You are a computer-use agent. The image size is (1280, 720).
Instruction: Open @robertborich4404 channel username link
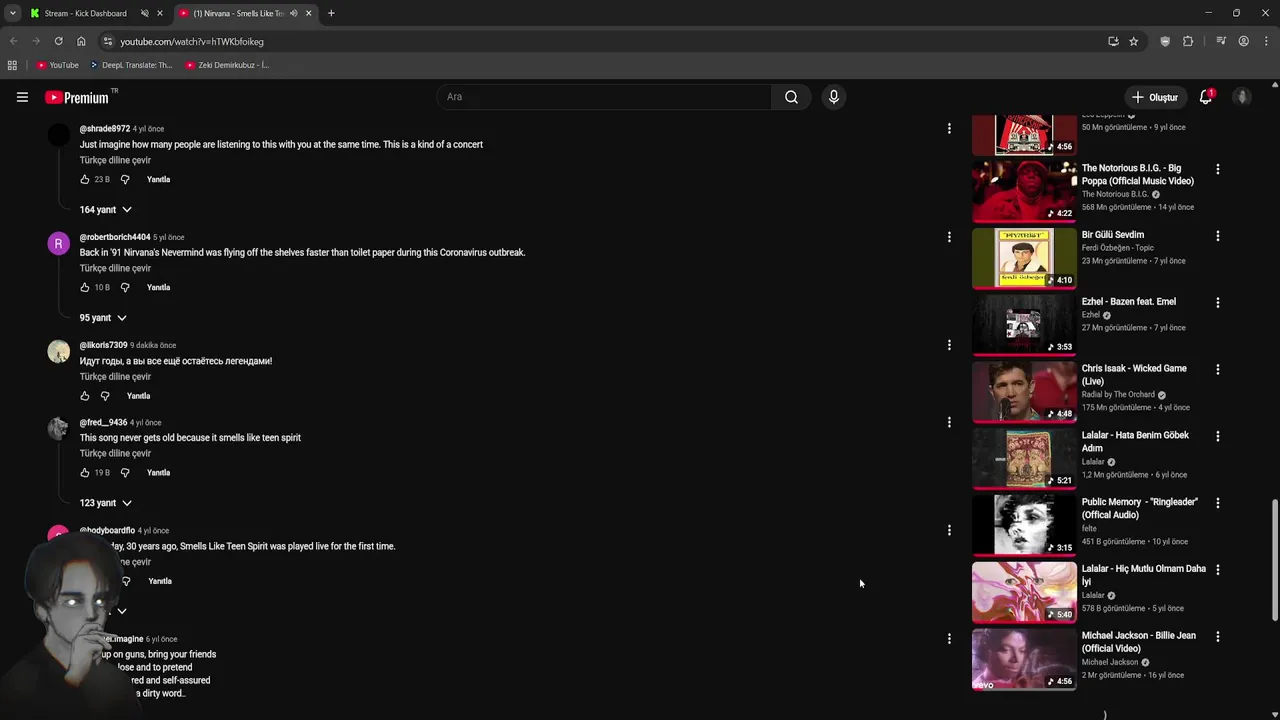115,237
